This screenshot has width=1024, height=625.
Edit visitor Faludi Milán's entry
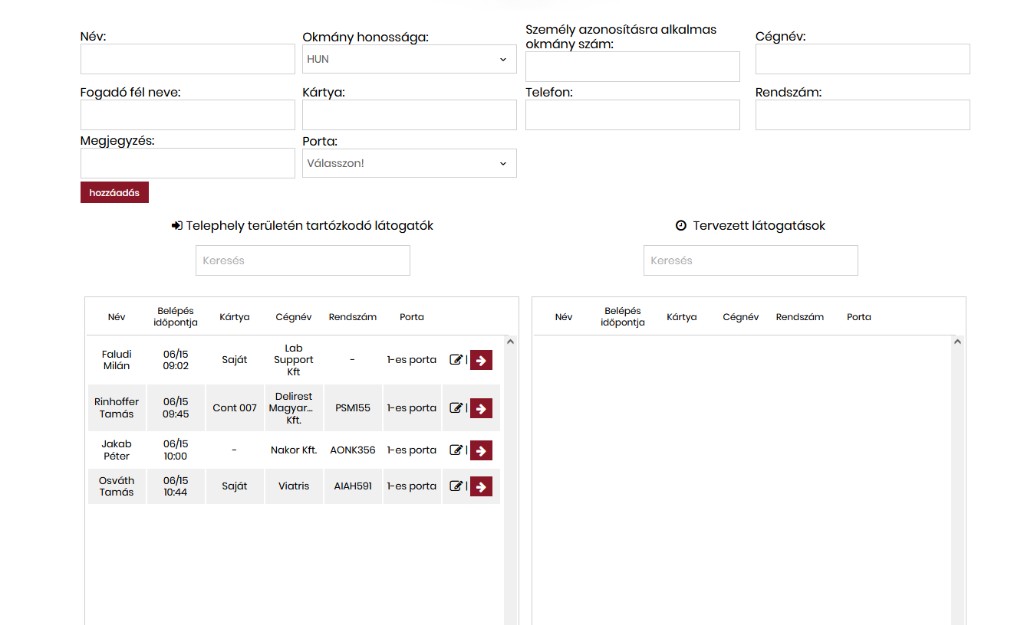point(456,360)
